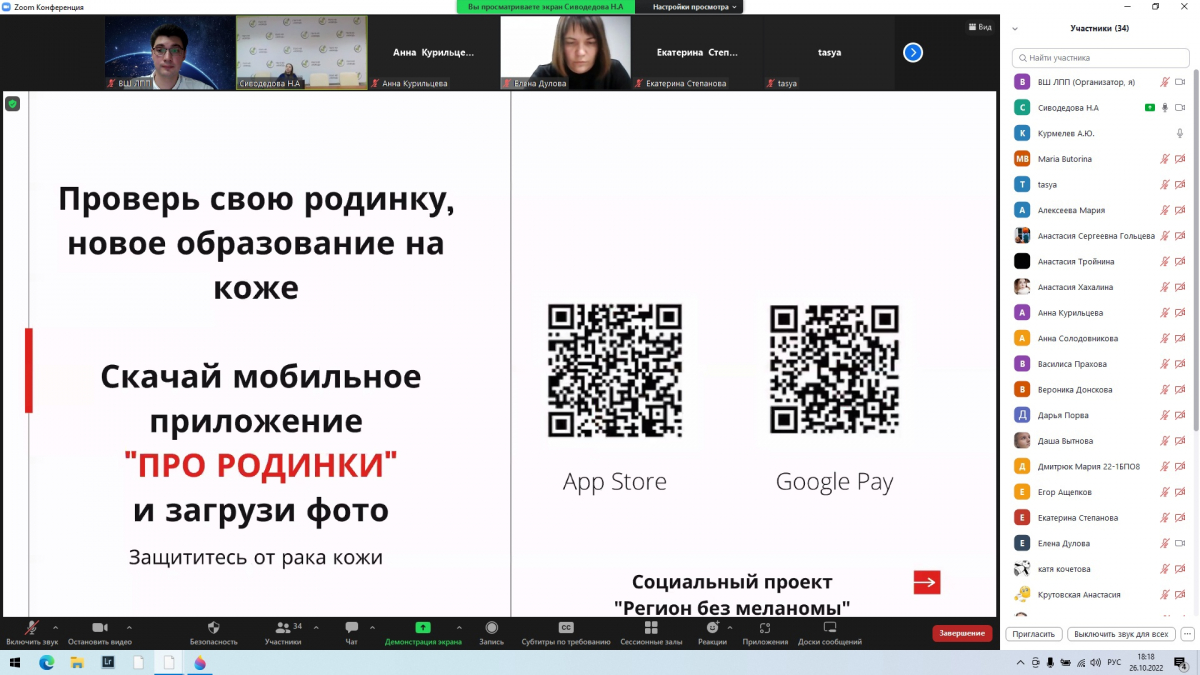Click Пригласить button
Image resolution: width=1200 pixels, height=675 pixels.
[1034, 634]
